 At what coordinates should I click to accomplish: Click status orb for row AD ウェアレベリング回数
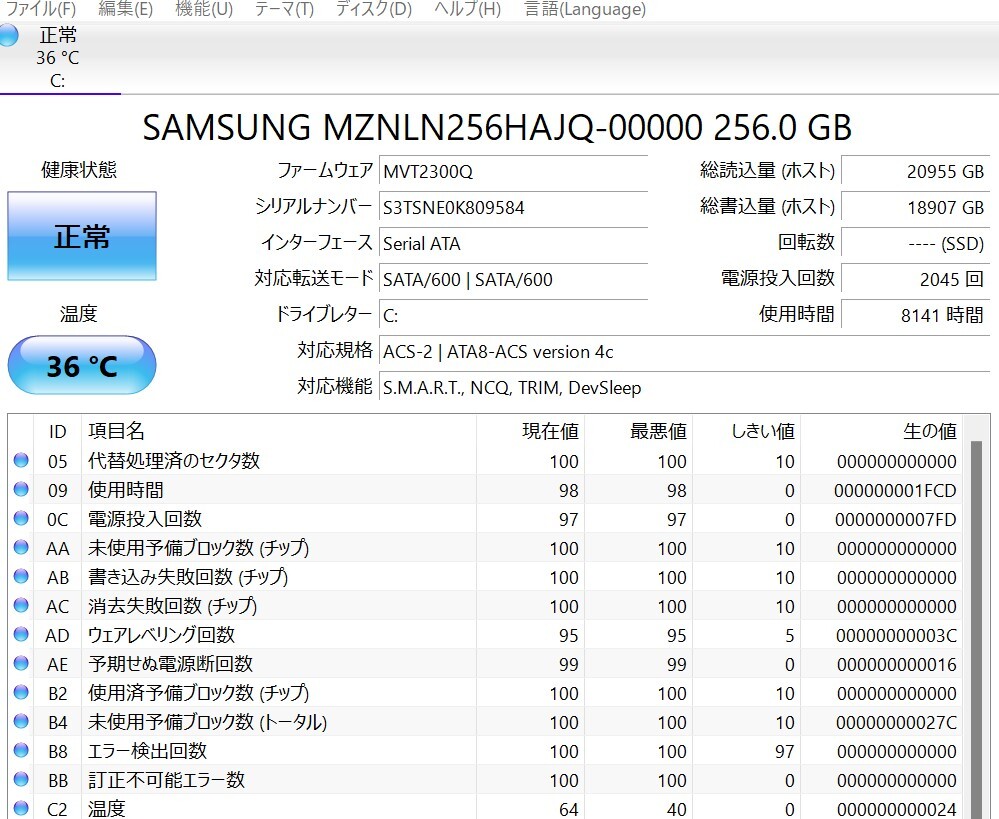(x=21, y=634)
